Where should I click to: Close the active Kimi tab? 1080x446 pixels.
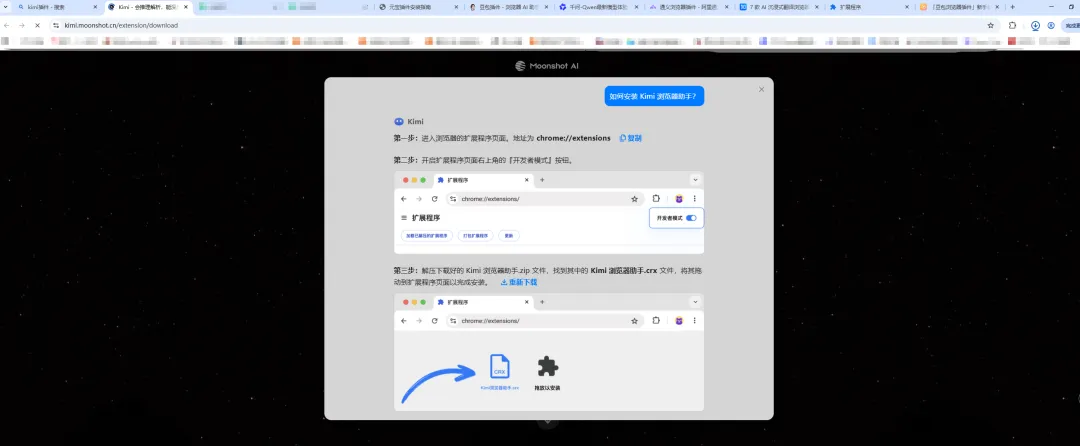click(185, 7)
